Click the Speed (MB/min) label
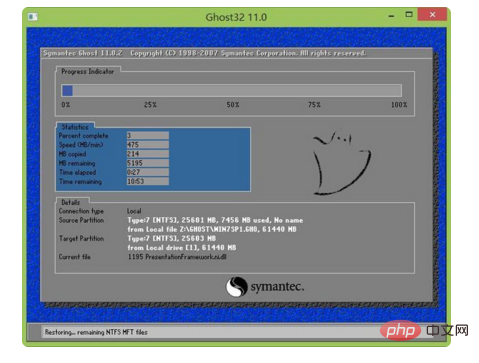Image resolution: width=479 pixels, height=363 pixels. point(81,145)
